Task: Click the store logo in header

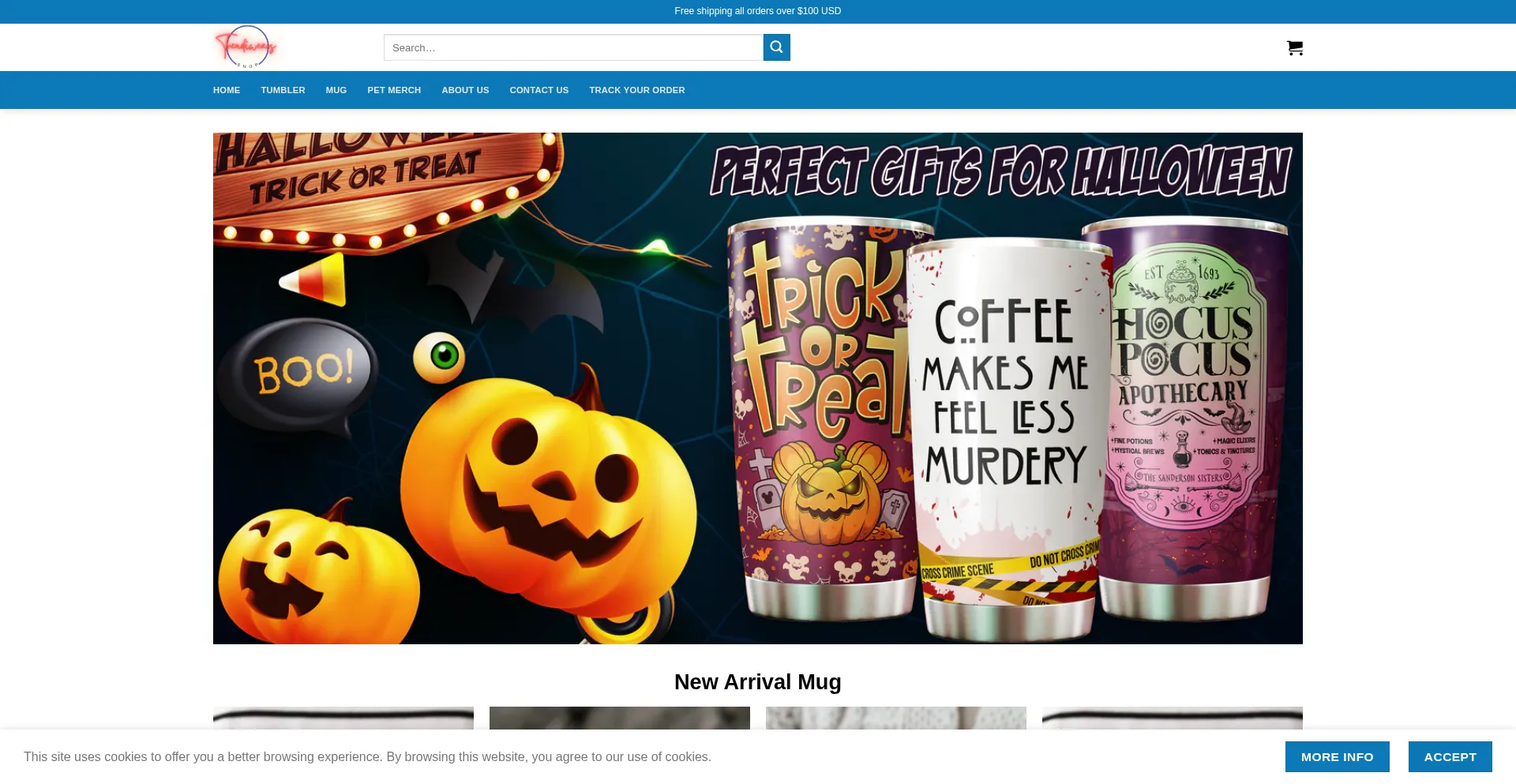Action: point(246,47)
